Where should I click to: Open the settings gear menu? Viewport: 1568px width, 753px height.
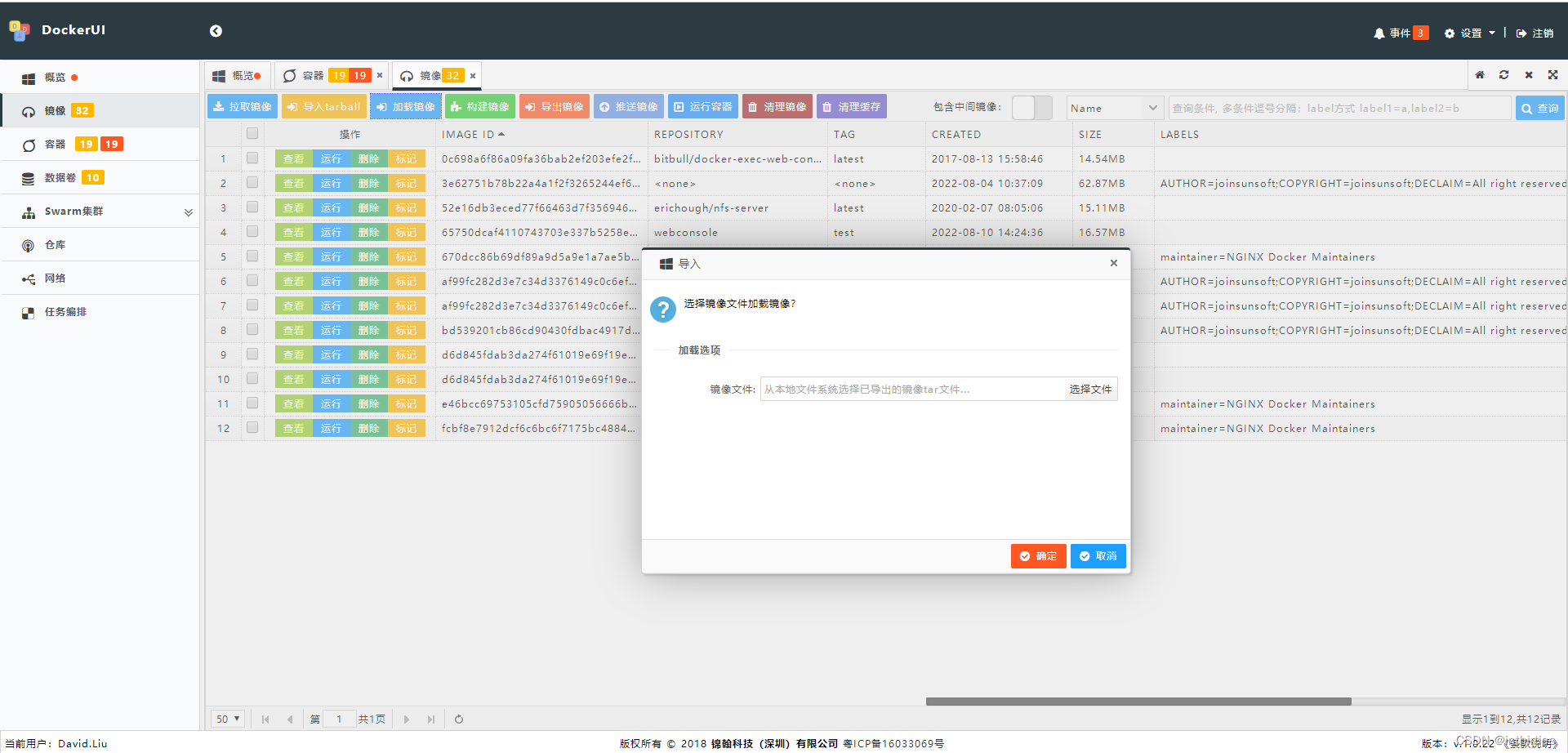coord(1469,33)
